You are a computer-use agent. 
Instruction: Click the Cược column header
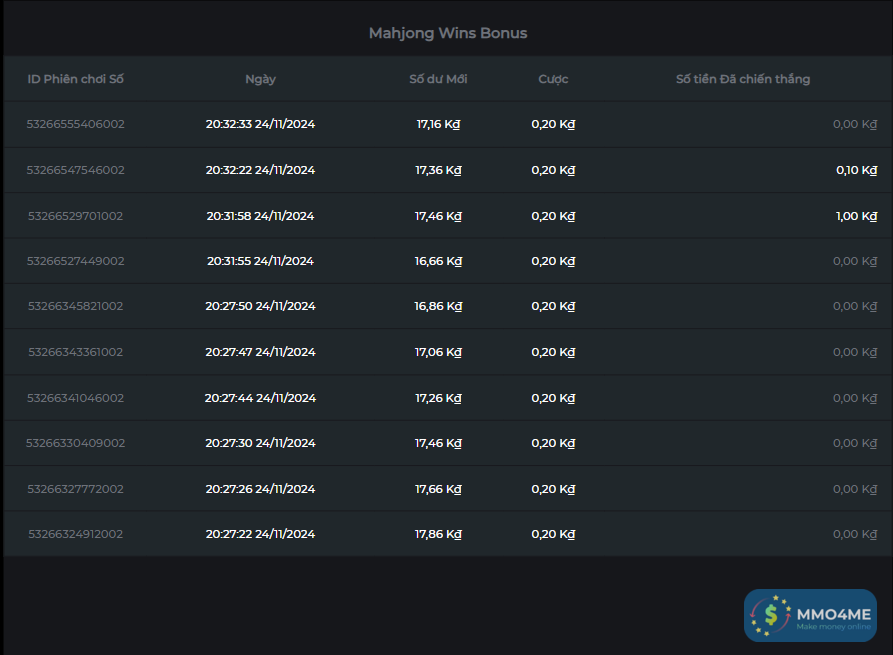tap(553, 79)
